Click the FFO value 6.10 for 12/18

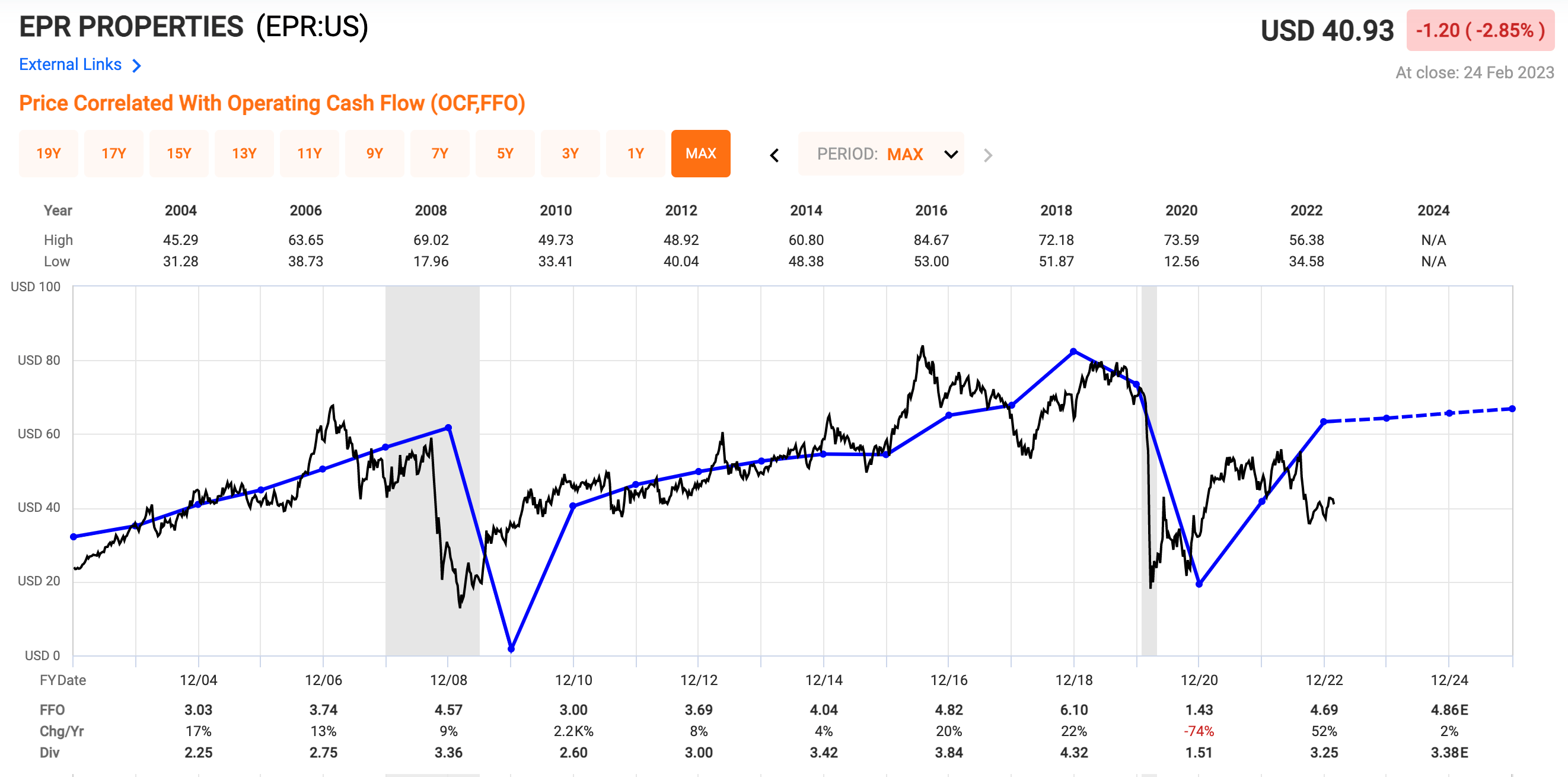pyautogui.click(x=1074, y=710)
